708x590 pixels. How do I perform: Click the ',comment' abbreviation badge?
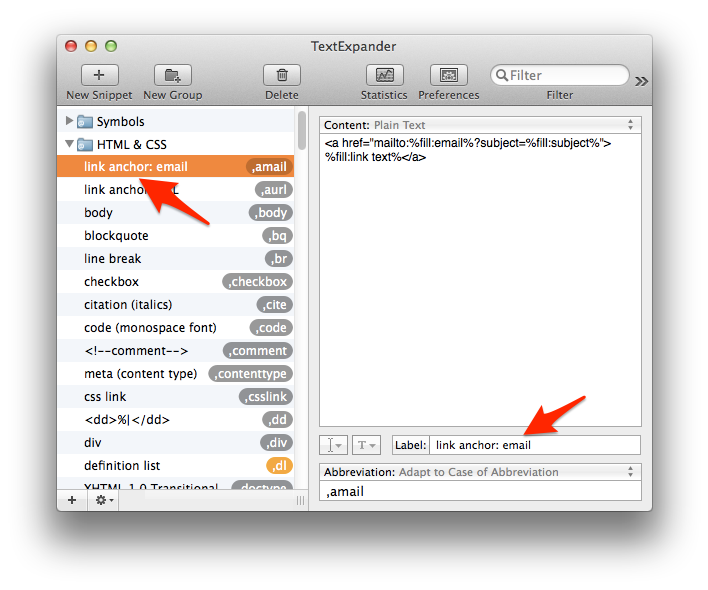point(258,351)
